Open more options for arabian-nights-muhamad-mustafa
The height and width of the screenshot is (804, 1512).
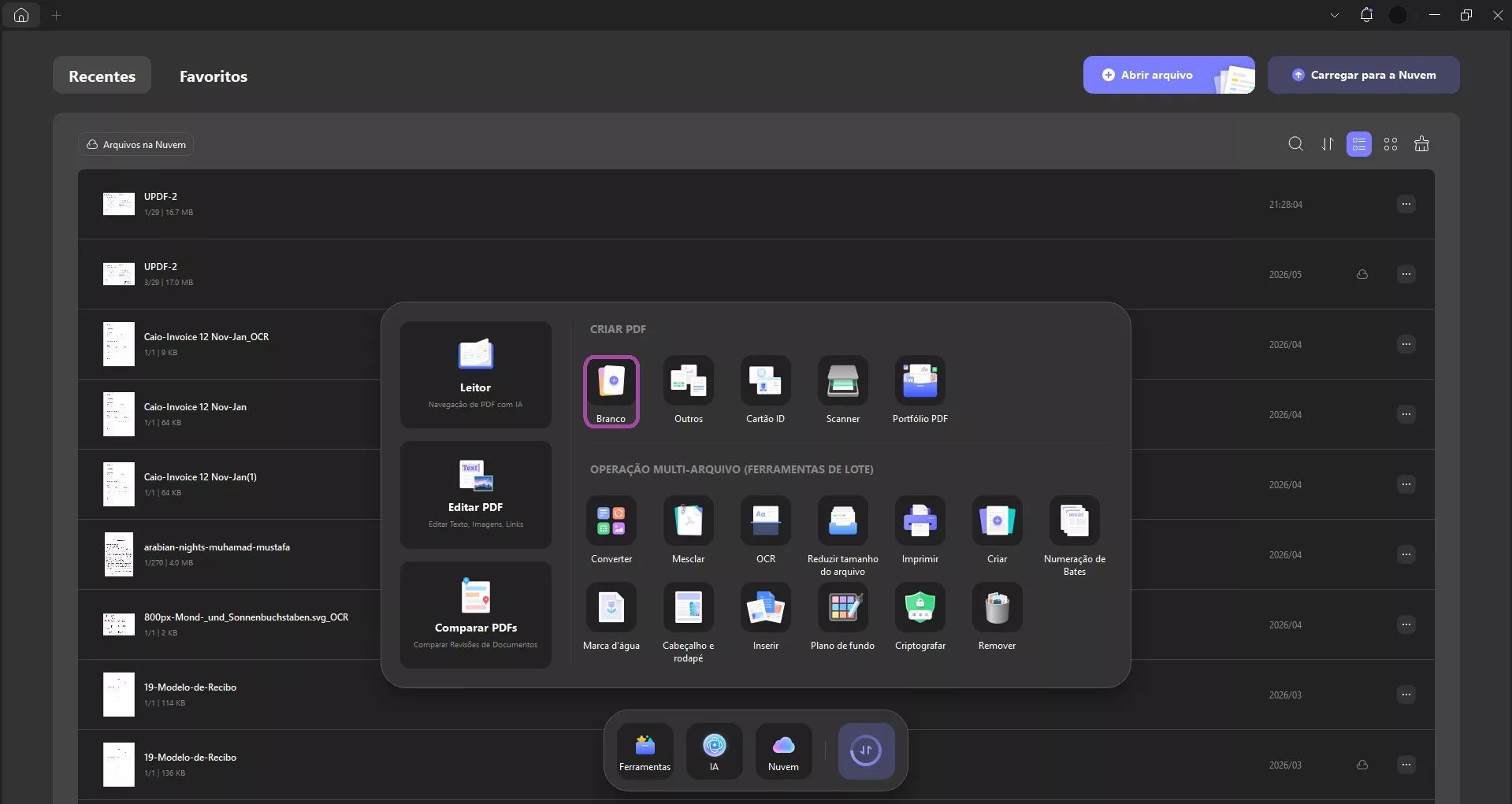(x=1406, y=554)
